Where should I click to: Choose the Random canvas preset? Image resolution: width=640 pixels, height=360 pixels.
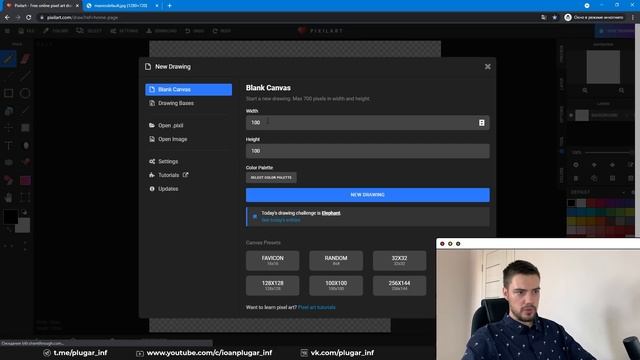coord(336,260)
